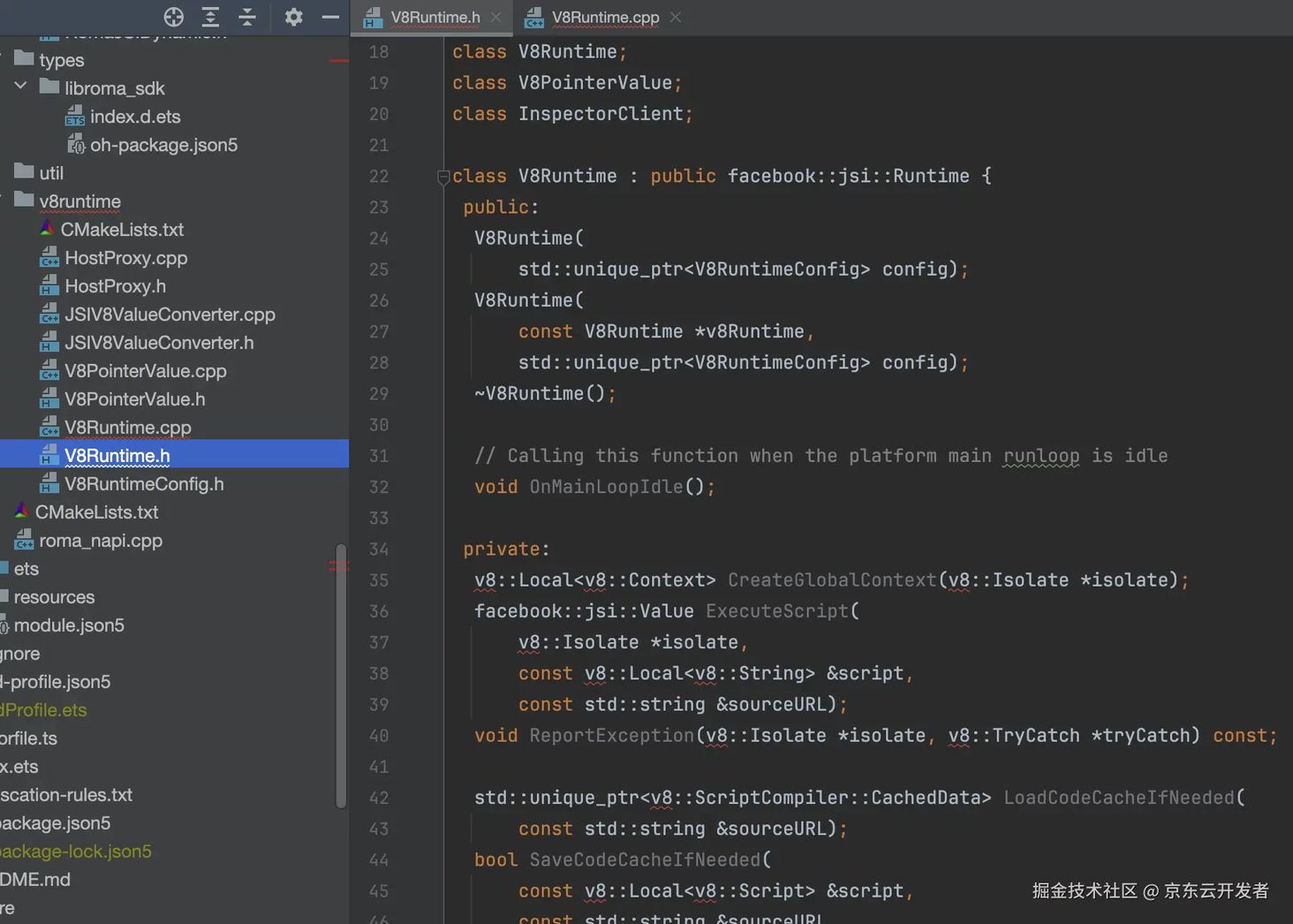This screenshot has height=924, width=1293.
Task: Switch to the V8Runtime.cpp tab
Action: click(x=604, y=18)
